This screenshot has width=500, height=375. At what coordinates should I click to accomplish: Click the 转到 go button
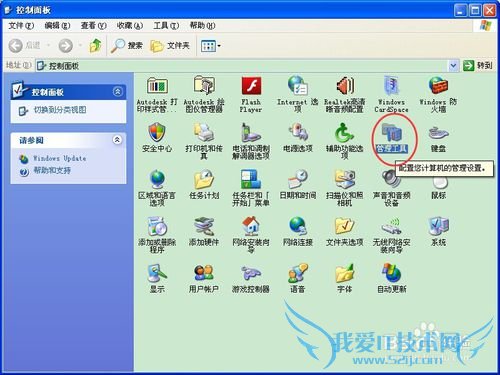[x=478, y=66]
